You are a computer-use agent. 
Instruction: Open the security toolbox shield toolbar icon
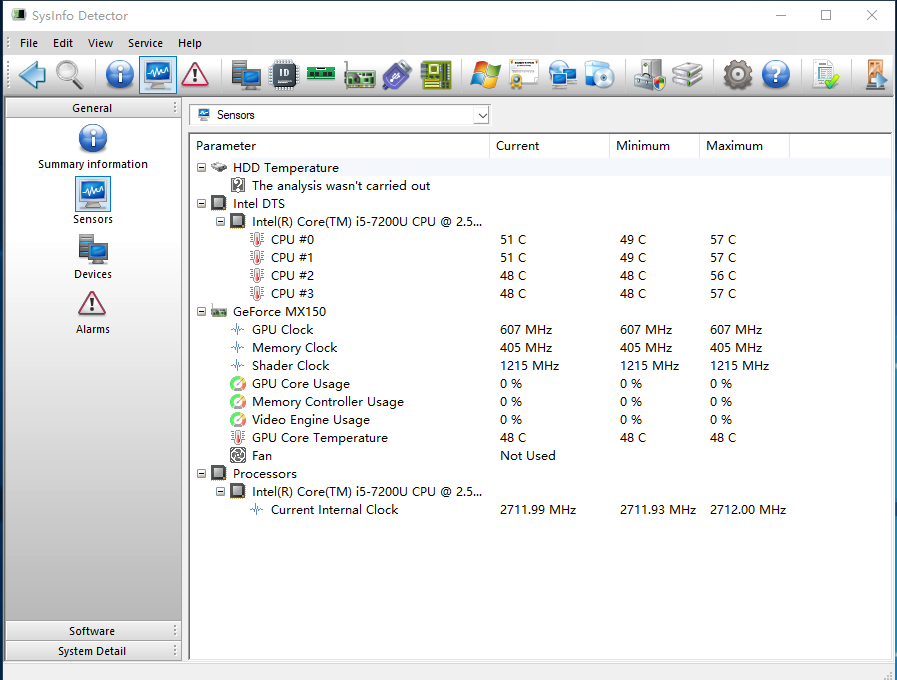coord(650,75)
